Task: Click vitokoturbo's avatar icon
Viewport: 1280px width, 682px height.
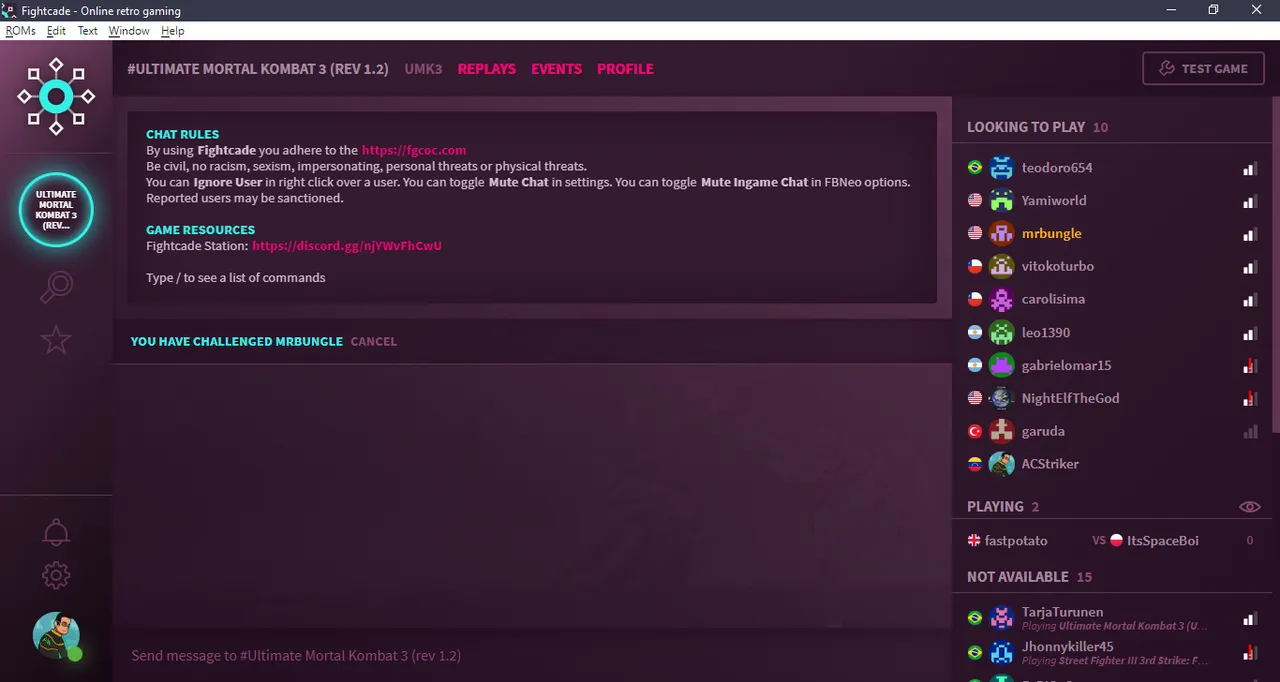Action: click(1001, 267)
